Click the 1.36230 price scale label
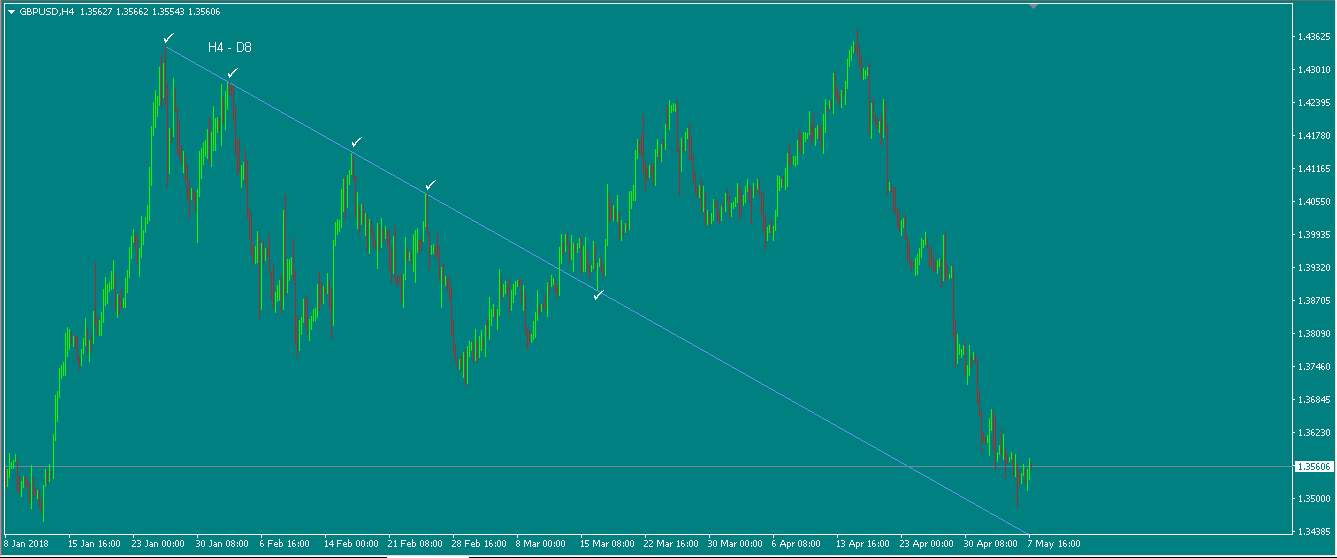This screenshot has height=558, width=1337. point(1313,433)
